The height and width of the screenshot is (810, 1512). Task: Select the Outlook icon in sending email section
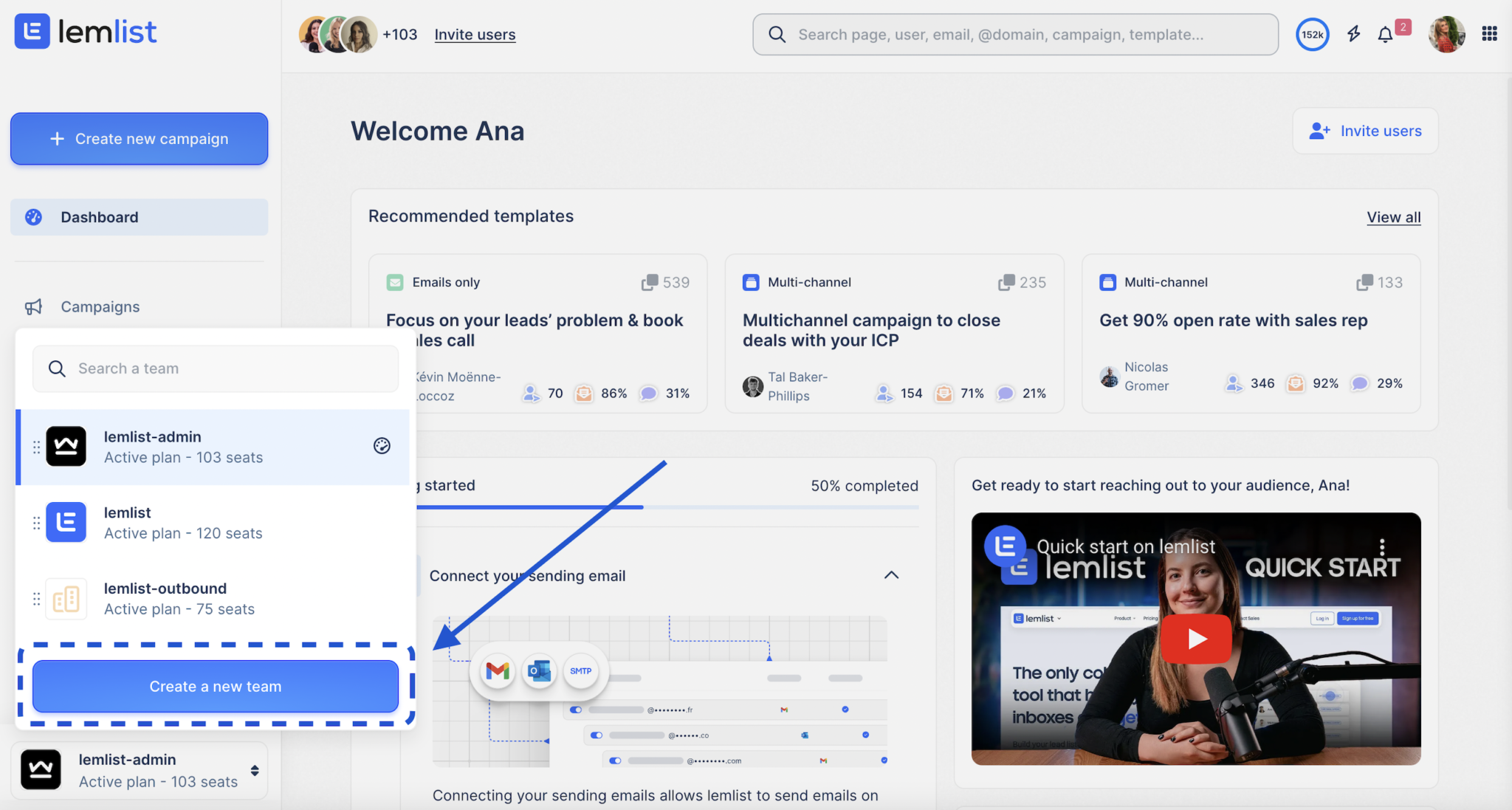(538, 671)
